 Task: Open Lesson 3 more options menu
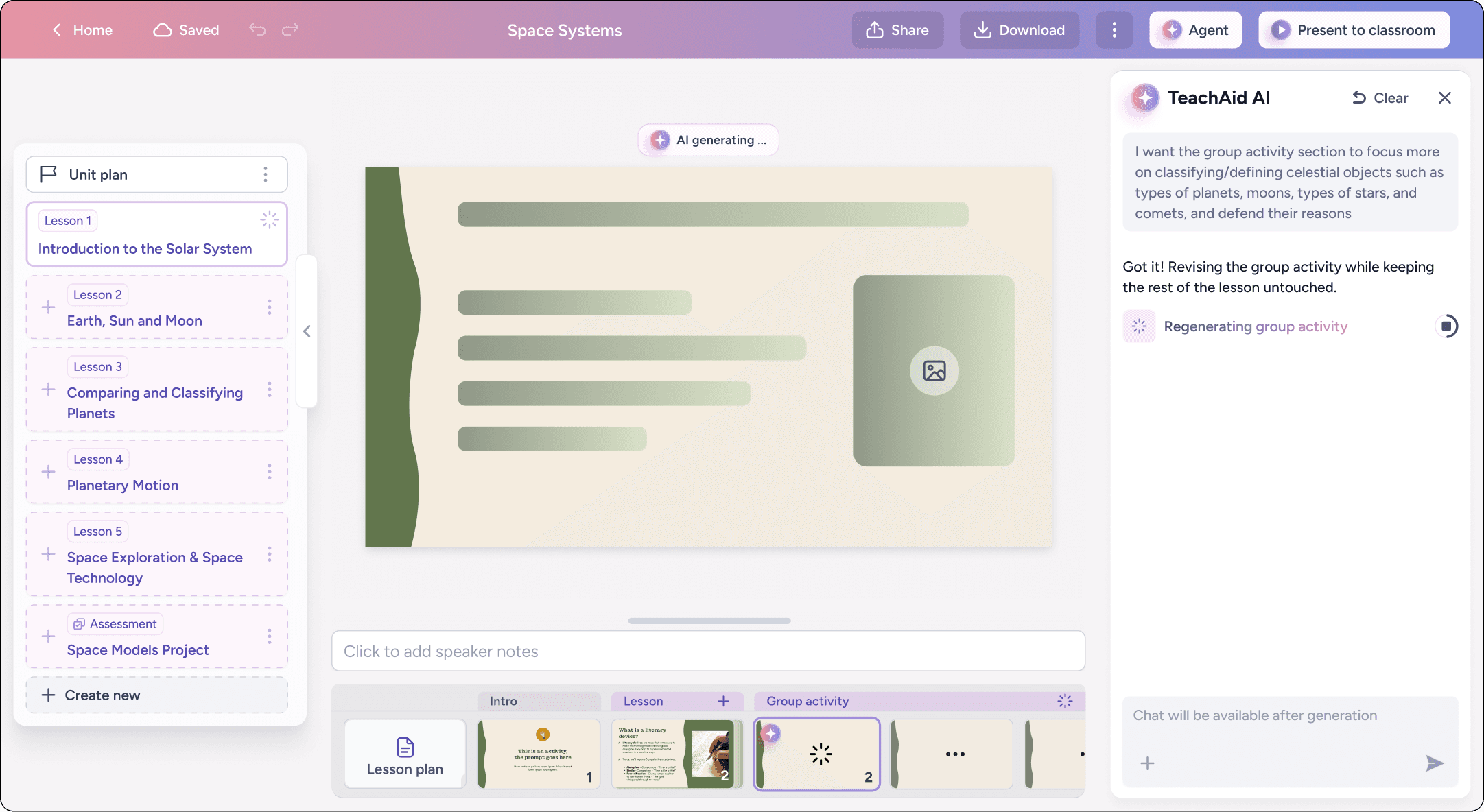point(269,390)
